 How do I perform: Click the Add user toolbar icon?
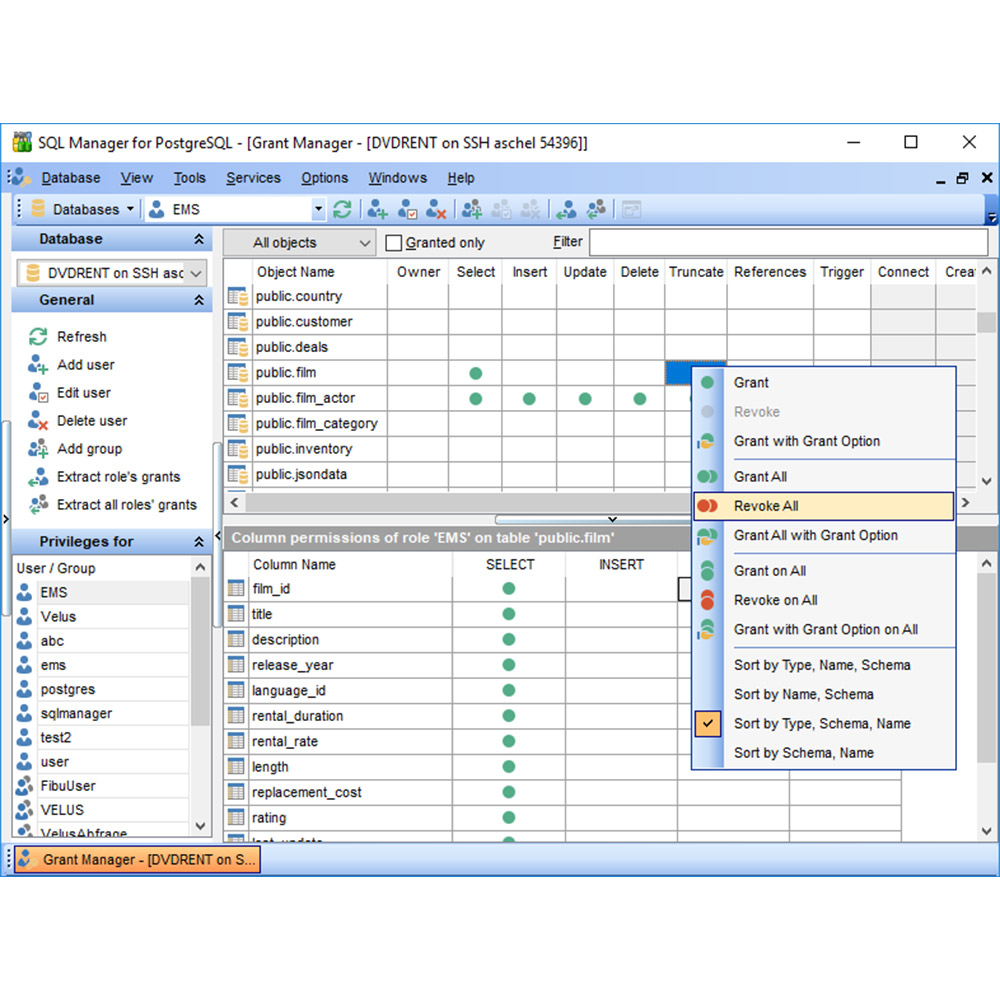[378, 209]
